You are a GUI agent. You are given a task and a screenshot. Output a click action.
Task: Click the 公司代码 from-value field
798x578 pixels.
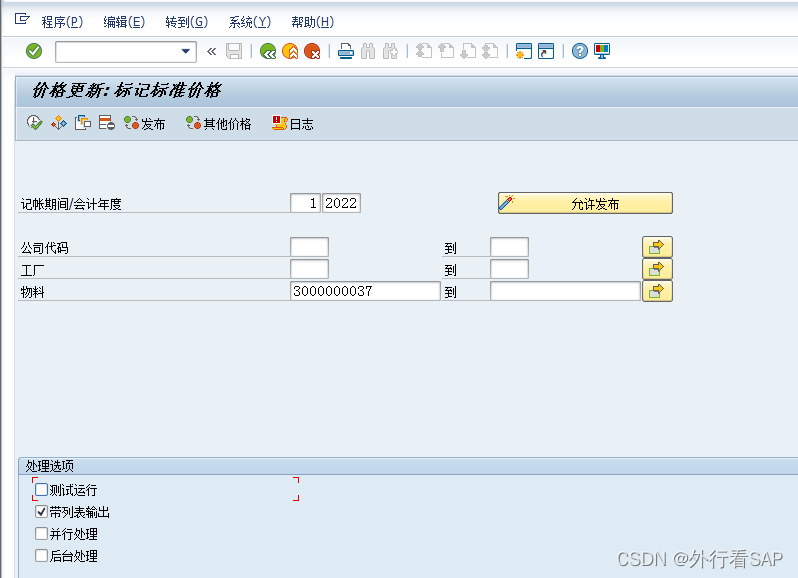tap(309, 247)
